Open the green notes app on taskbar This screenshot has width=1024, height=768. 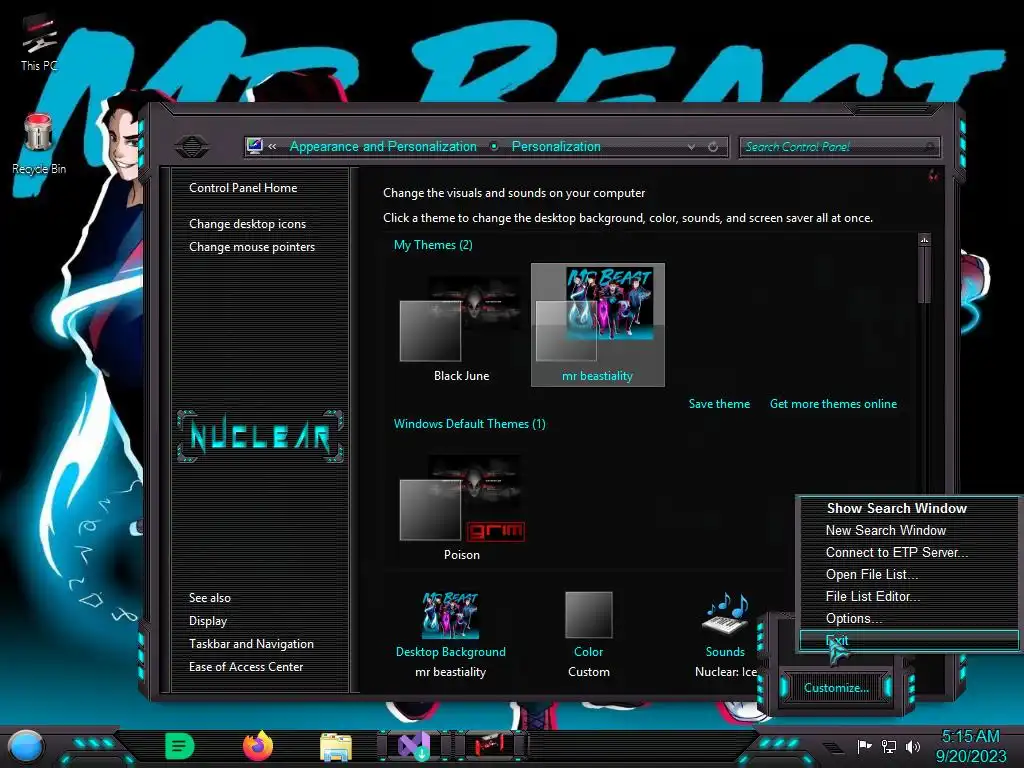click(179, 746)
